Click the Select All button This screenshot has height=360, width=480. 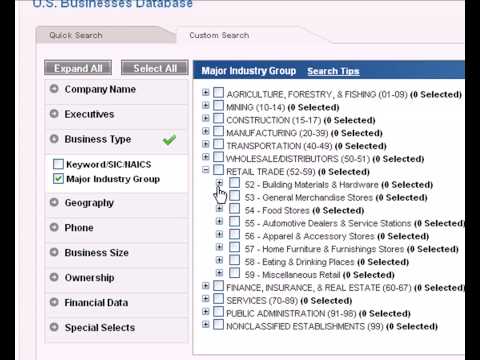[155, 68]
